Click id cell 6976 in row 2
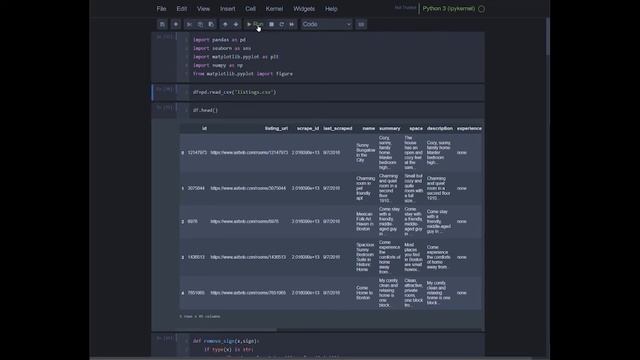 pyautogui.click(x=192, y=222)
